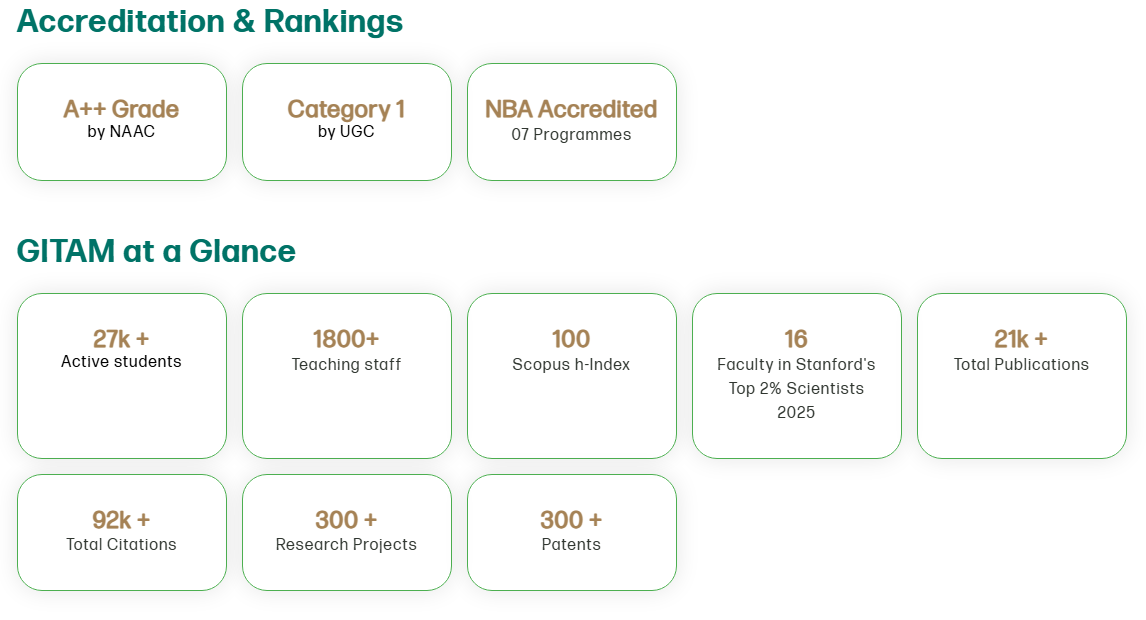Click the Scopus h-Index label
This screenshot has height=620, width=1146.
point(571,365)
